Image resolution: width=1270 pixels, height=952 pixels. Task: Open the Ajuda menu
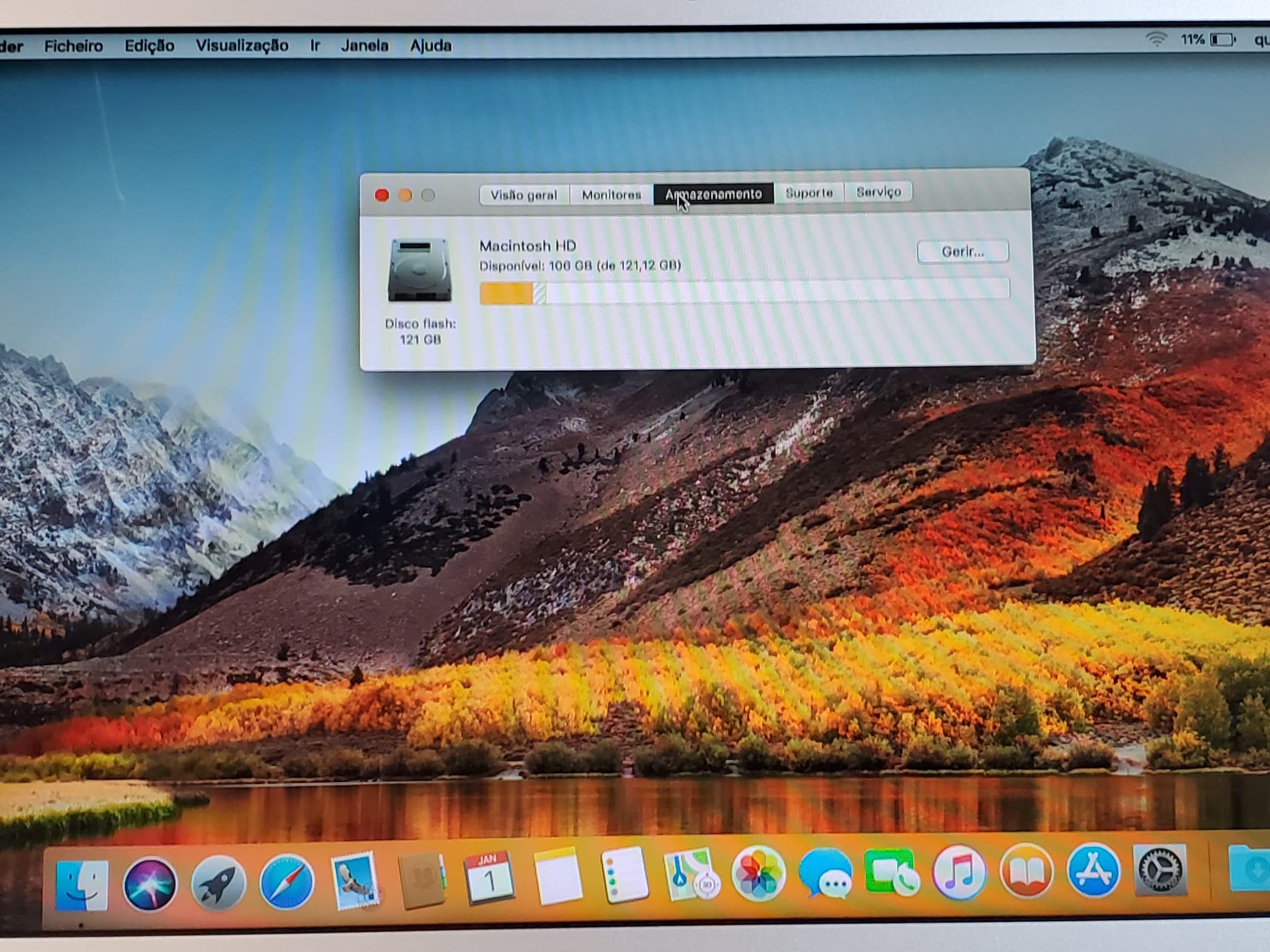[x=431, y=45]
